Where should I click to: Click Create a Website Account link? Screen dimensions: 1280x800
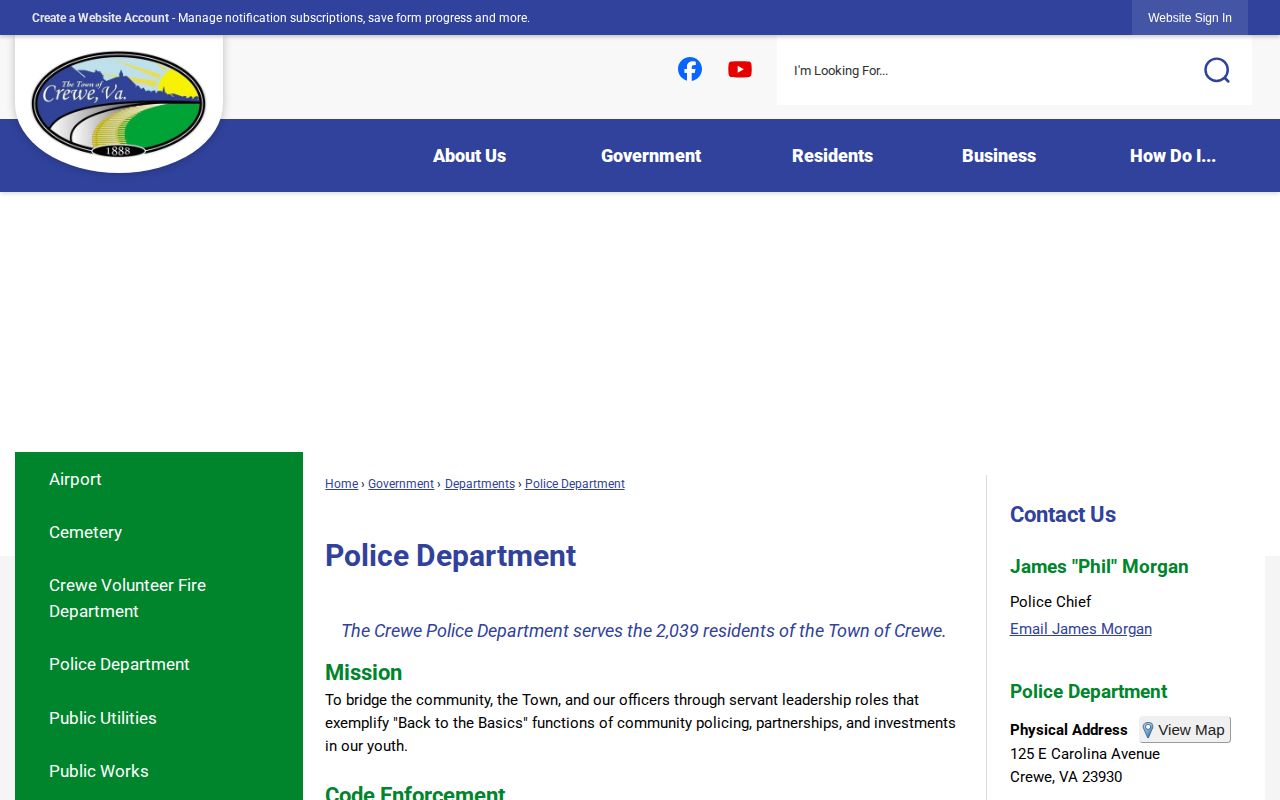pyautogui.click(x=100, y=18)
